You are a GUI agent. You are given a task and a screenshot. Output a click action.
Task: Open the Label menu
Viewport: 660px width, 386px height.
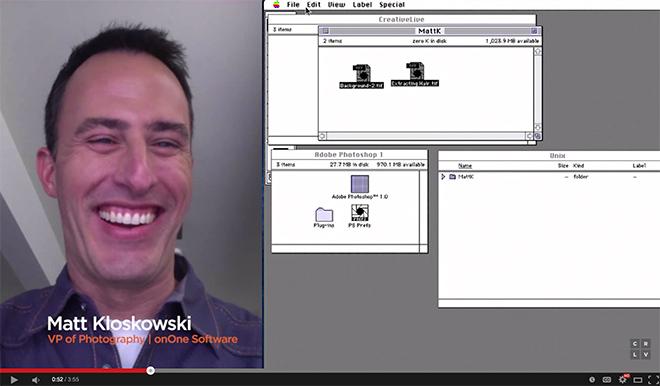coord(362,5)
